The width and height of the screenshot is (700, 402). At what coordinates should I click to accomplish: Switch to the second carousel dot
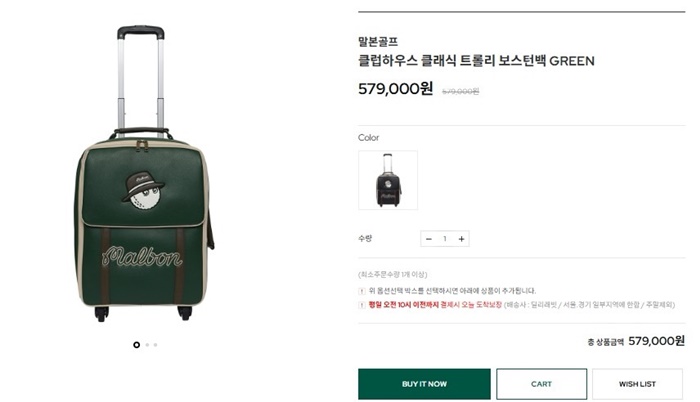[x=147, y=345]
